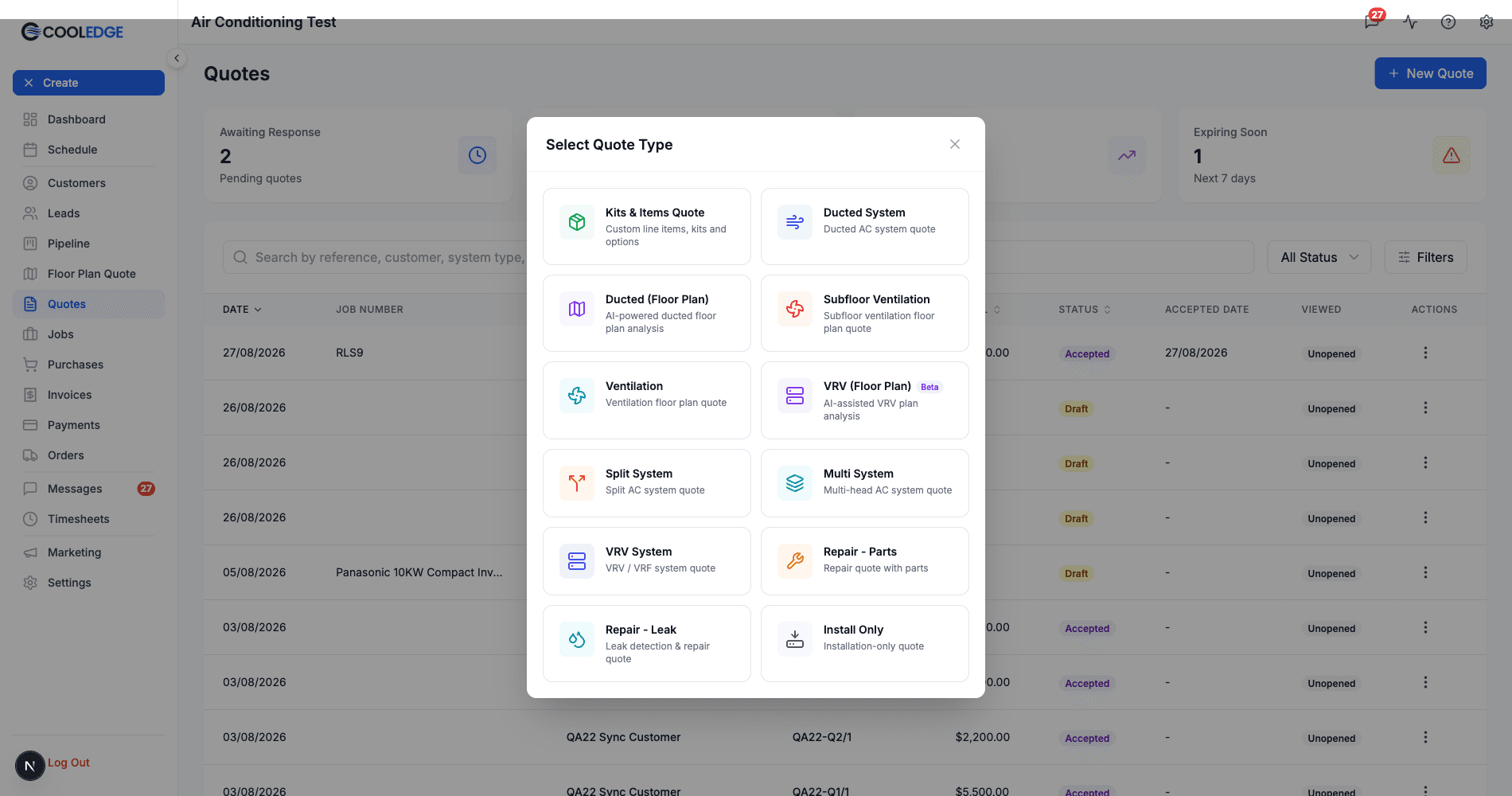Open Schedule in sidebar
Image resolution: width=1512 pixels, height=796 pixels.
88,150
